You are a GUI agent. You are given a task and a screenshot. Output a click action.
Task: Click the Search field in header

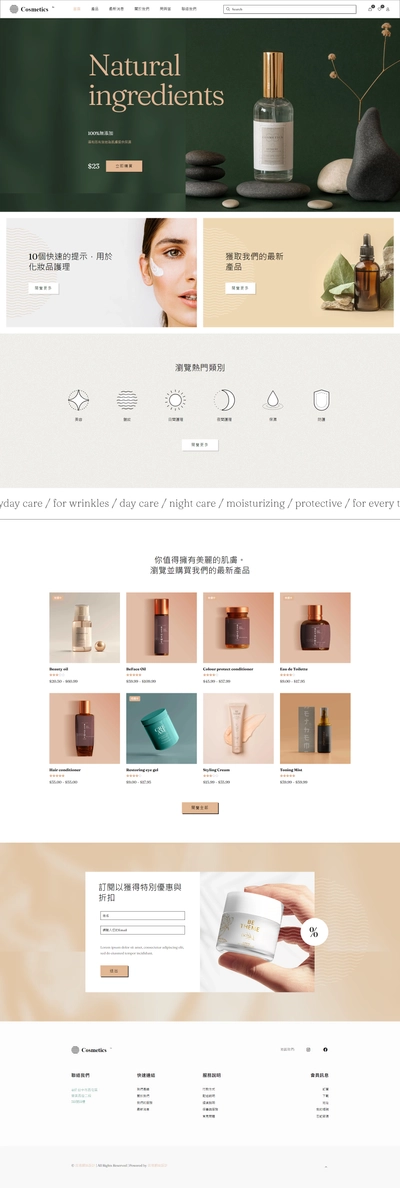pos(289,9)
